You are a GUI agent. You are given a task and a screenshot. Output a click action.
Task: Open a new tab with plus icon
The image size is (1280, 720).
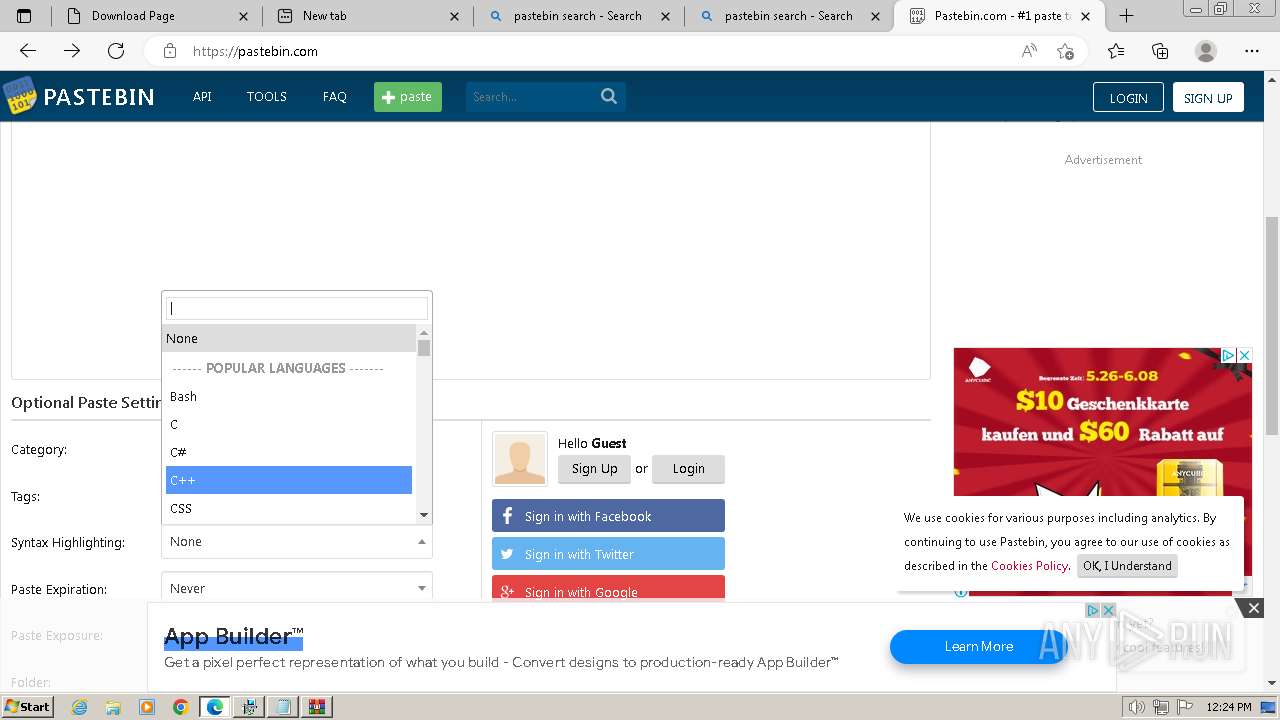tap(1127, 15)
